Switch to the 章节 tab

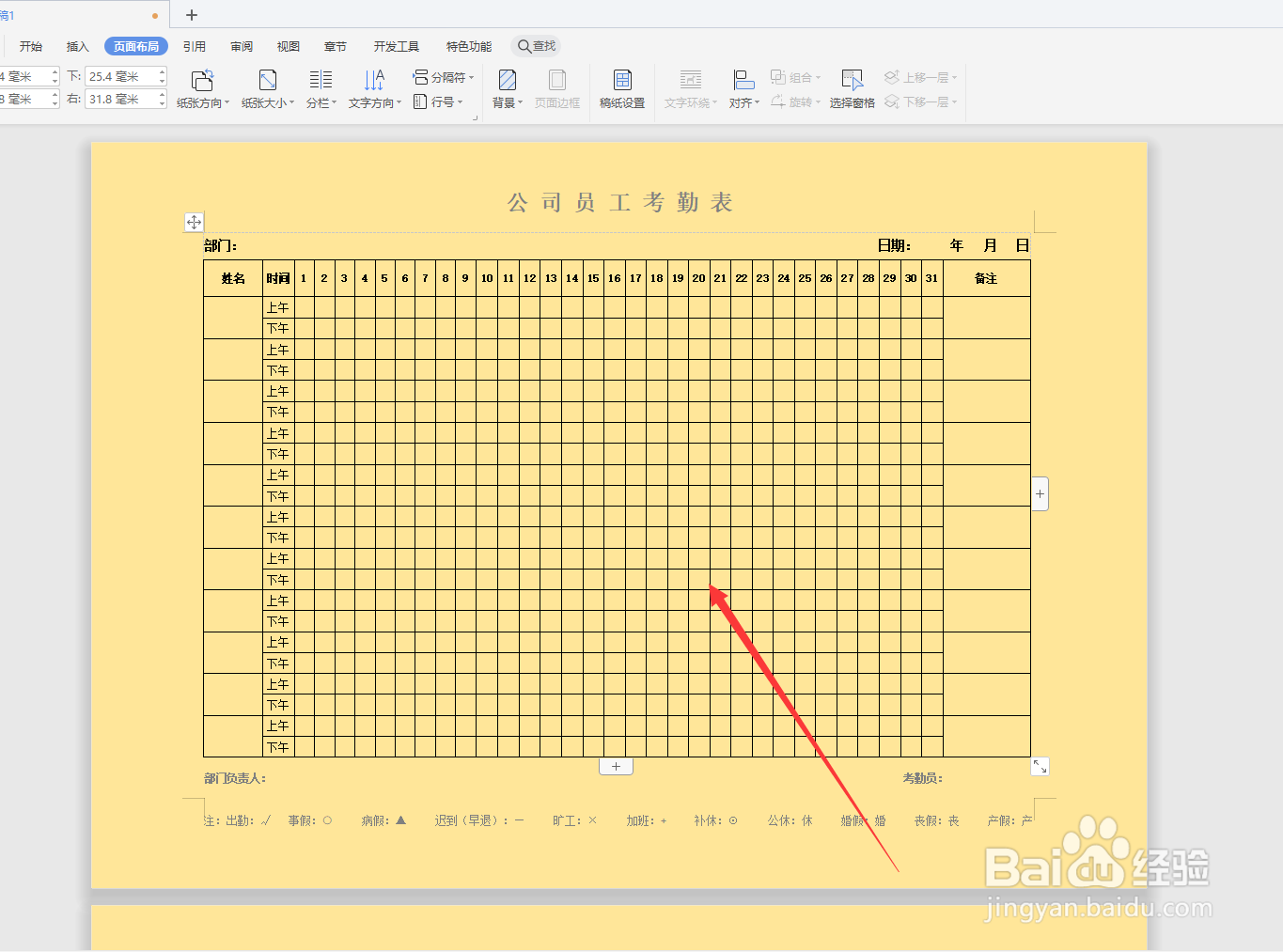(x=336, y=46)
